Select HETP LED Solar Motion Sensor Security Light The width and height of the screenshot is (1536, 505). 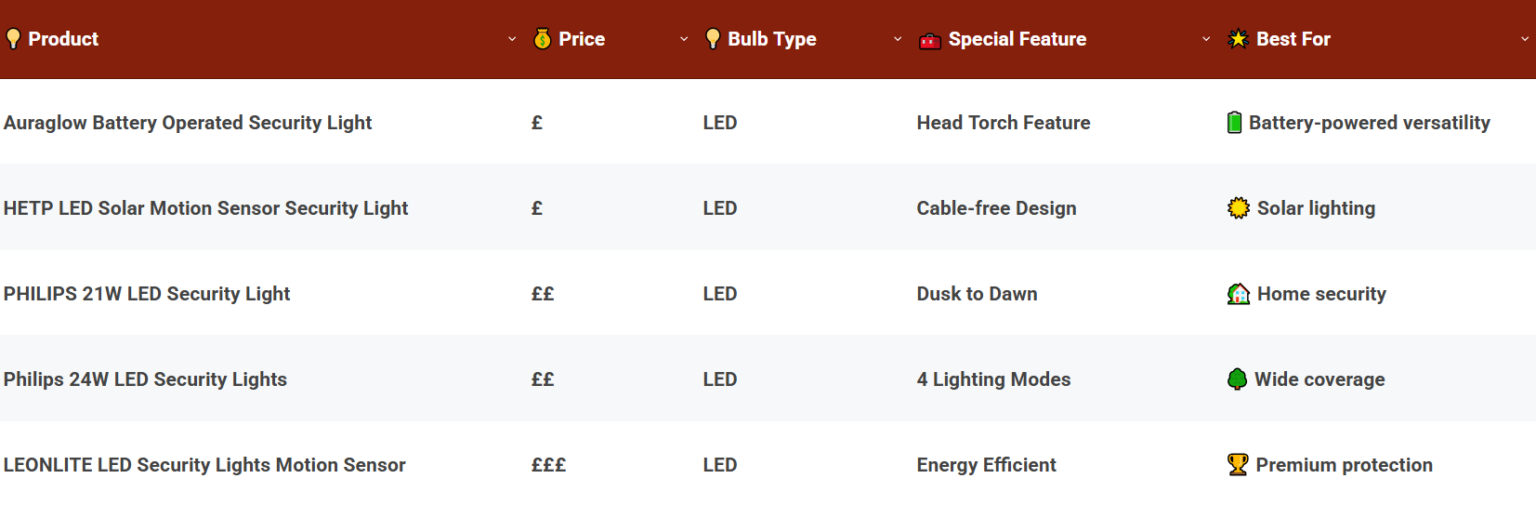pos(206,208)
